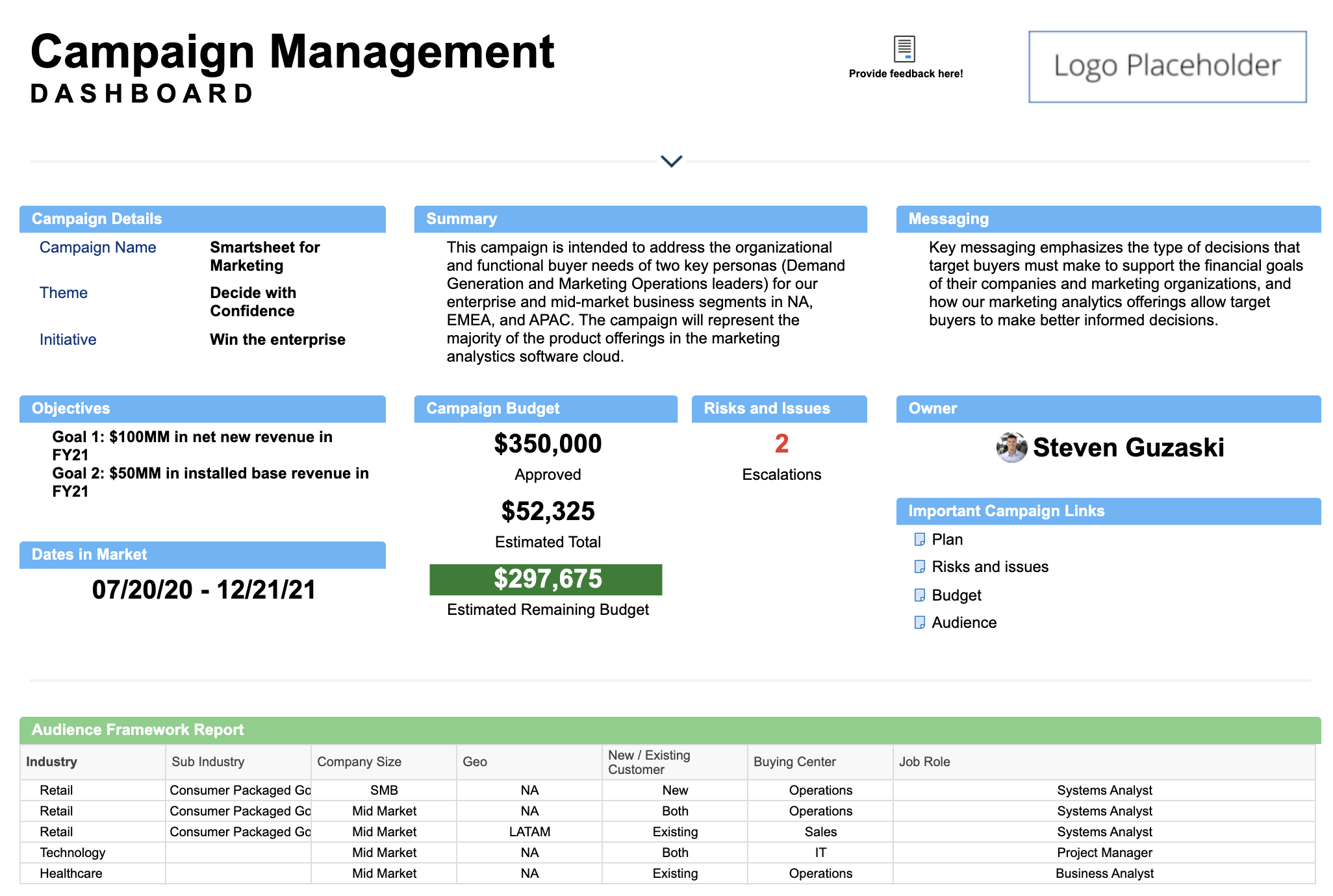This screenshot has width=1333, height=896.
Task: Click the red escalations count
Action: click(x=781, y=444)
